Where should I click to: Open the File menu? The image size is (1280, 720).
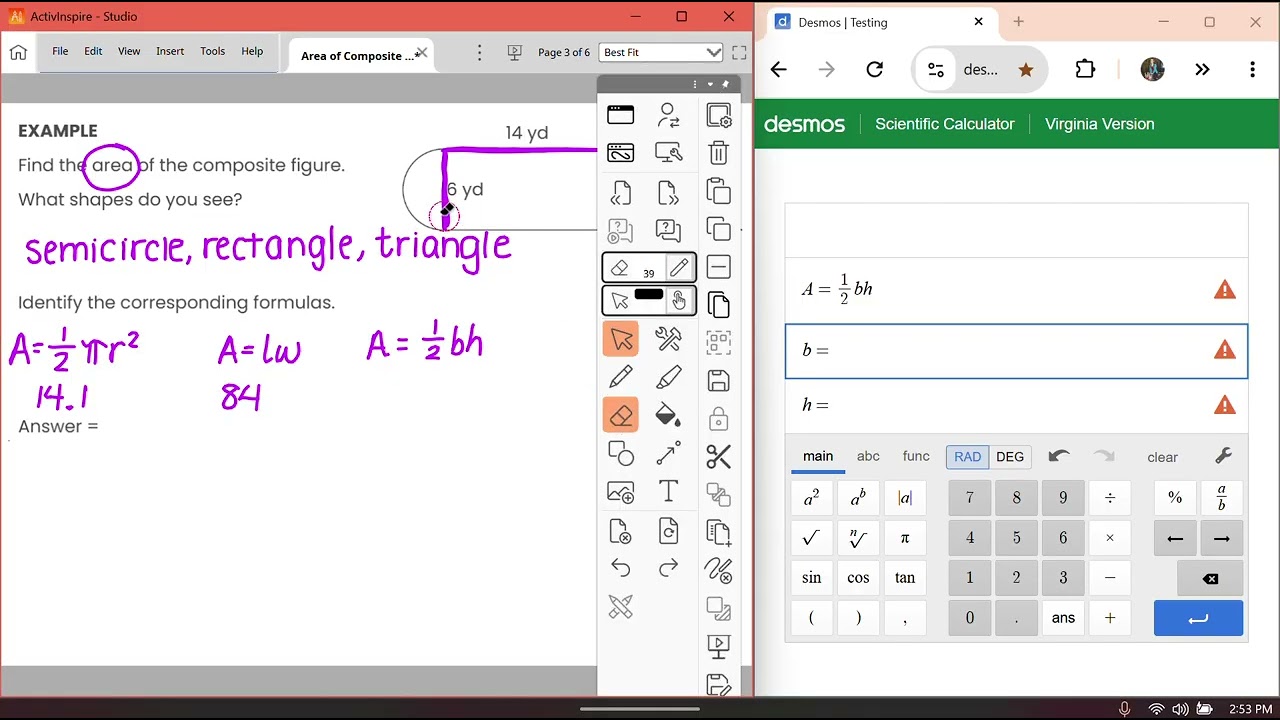point(60,51)
